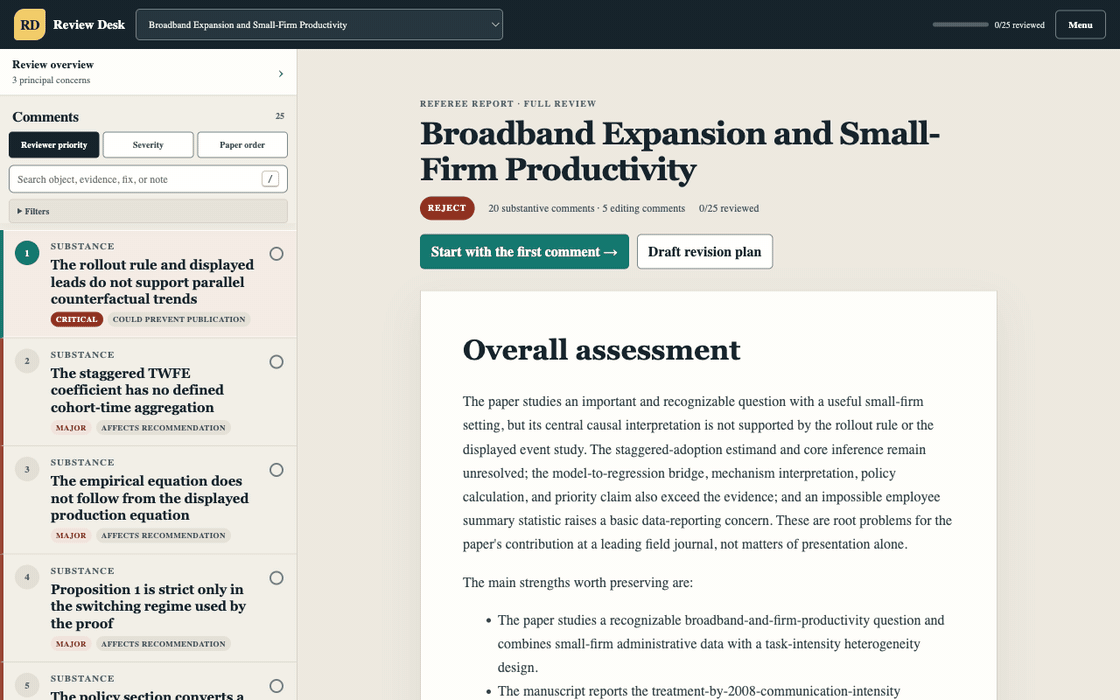Screen dimensions: 1120x700
Task: Mark comment 1 rollout rule as reviewed
Action: click(x=276, y=254)
